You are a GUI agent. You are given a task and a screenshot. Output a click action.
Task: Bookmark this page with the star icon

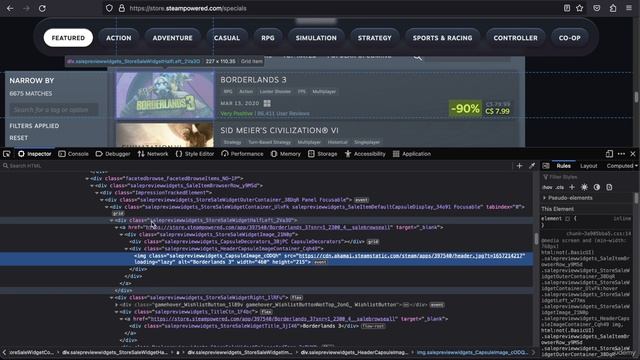pos(580,8)
